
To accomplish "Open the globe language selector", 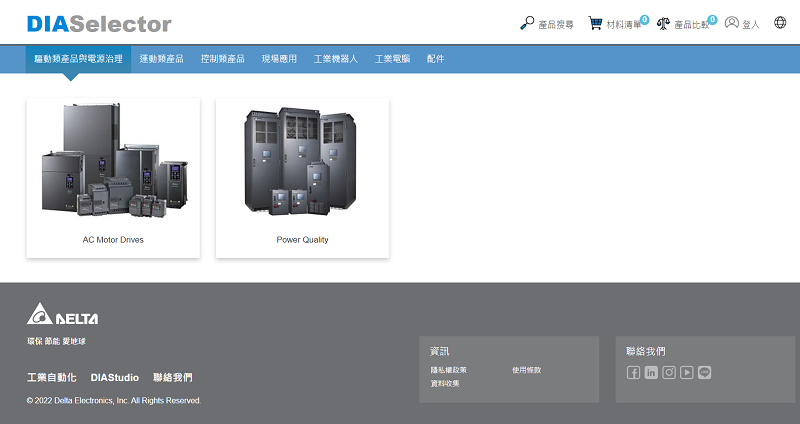I will click(x=780, y=23).
